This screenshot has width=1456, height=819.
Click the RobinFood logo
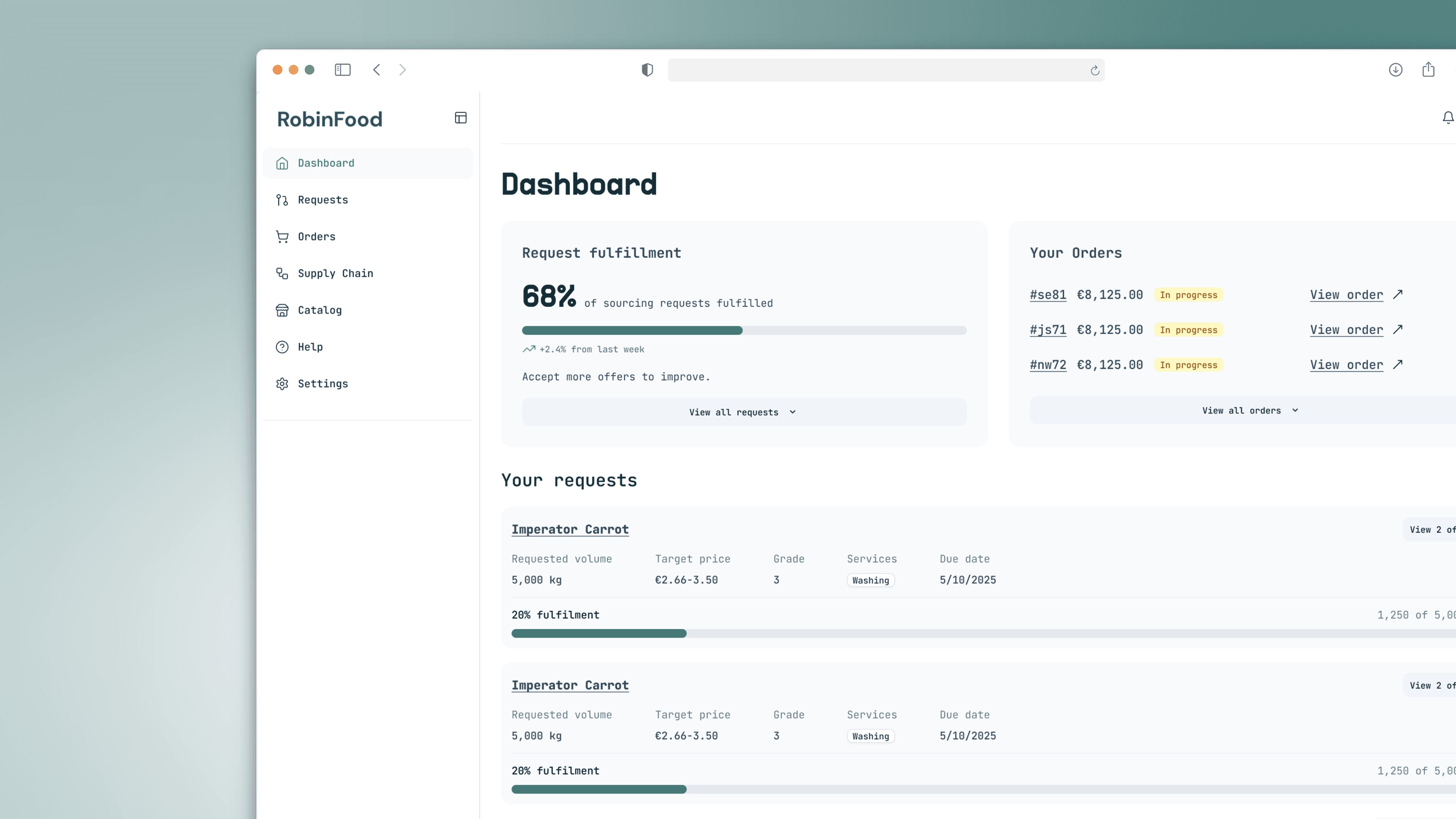(x=329, y=119)
